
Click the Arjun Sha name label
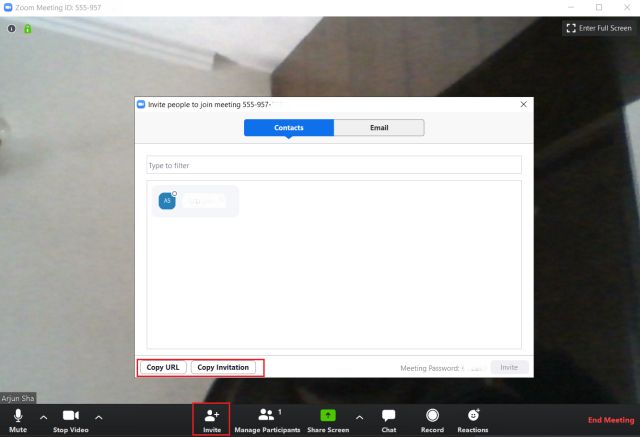pos(18,398)
